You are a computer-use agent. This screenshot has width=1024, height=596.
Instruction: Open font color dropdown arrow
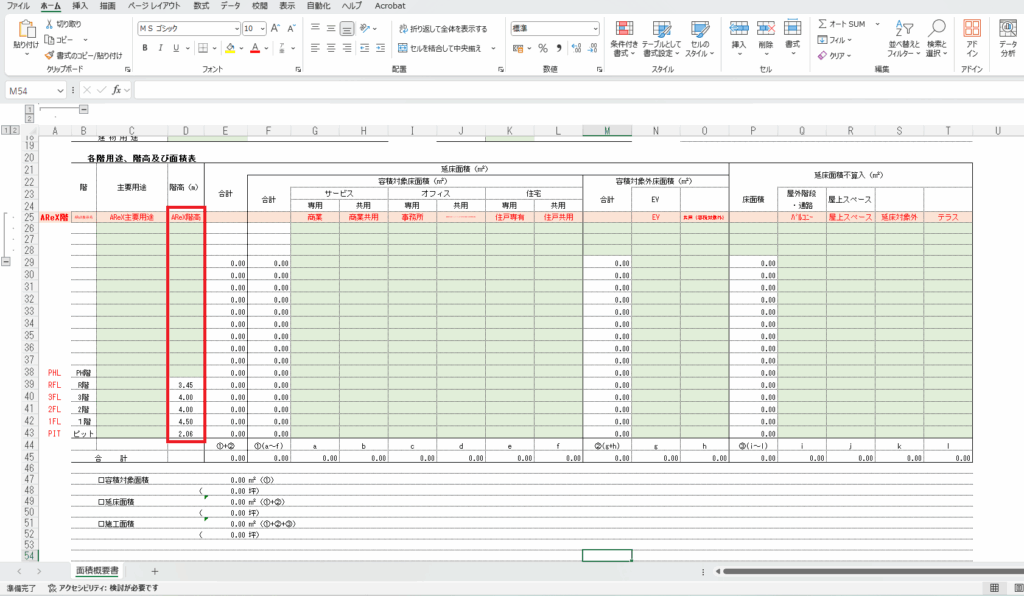point(266,48)
